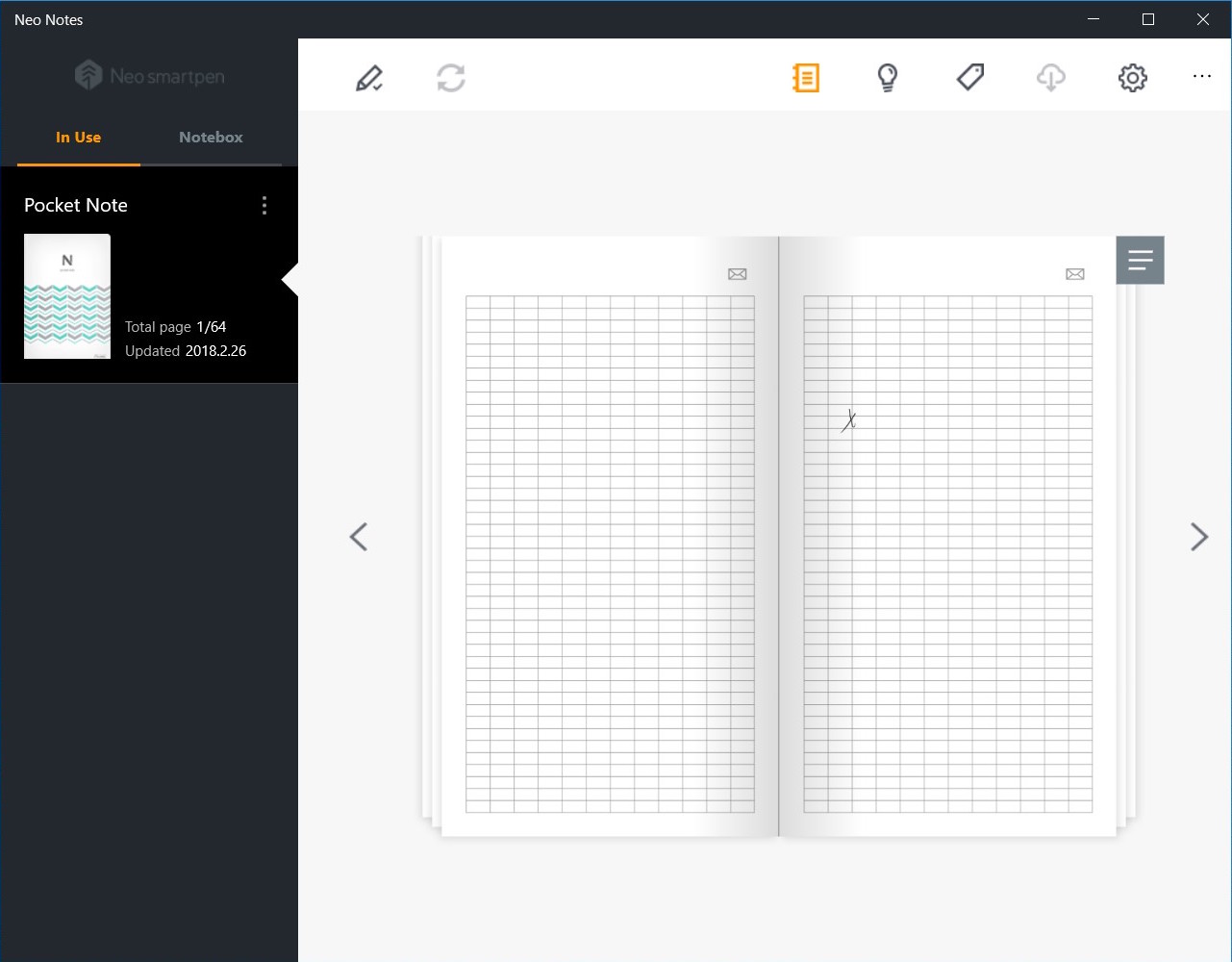The width and height of the screenshot is (1232, 962).
Task: Click the left notebook grid page
Action: pos(610,554)
